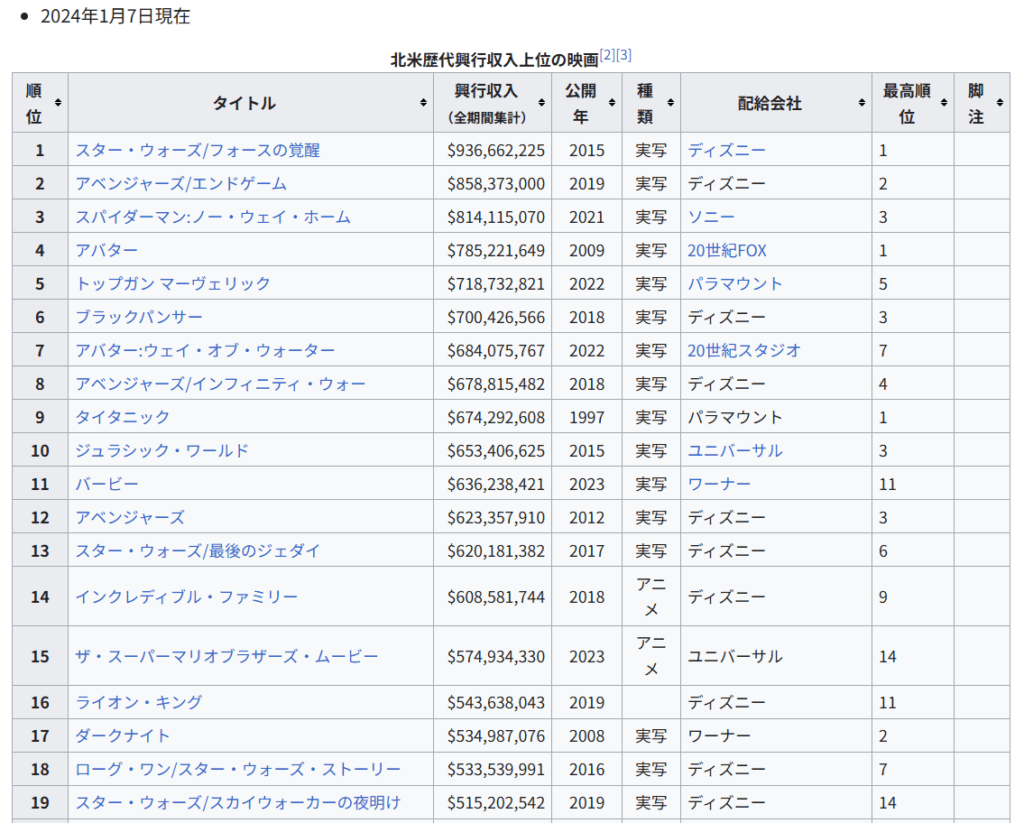1024x823 pixels.
Task: Select the $814,115,070 revenue cell
Action: [x=496, y=217]
